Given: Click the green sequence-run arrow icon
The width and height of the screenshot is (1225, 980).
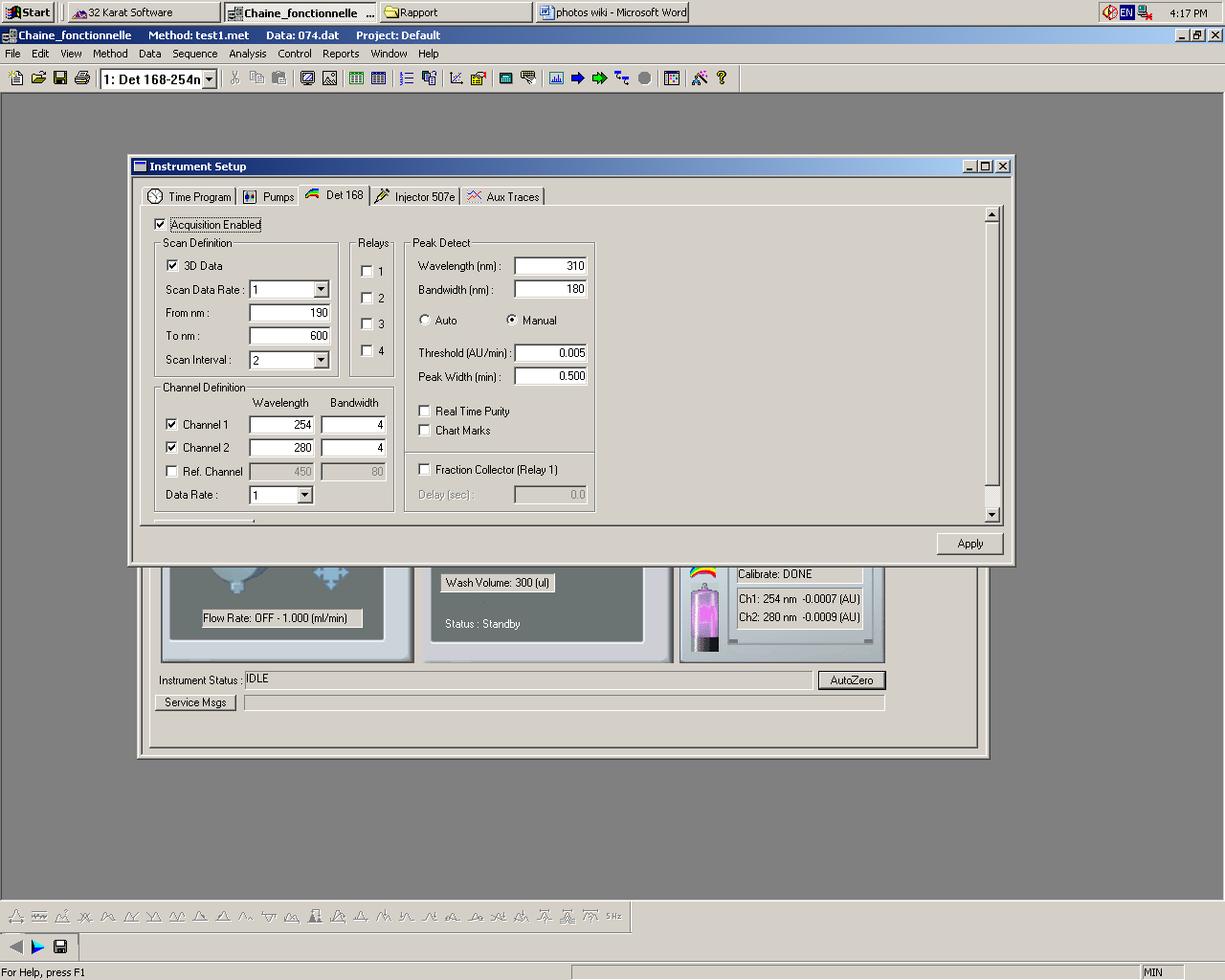Looking at the screenshot, I should coord(600,78).
